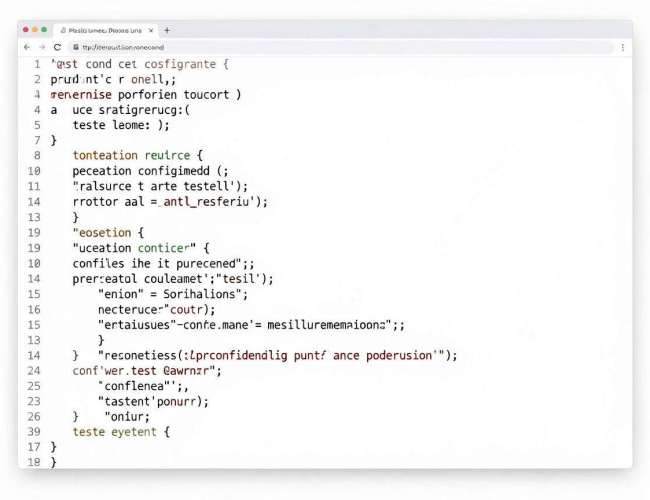Click line number 39 in the gutter

(x=34, y=432)
